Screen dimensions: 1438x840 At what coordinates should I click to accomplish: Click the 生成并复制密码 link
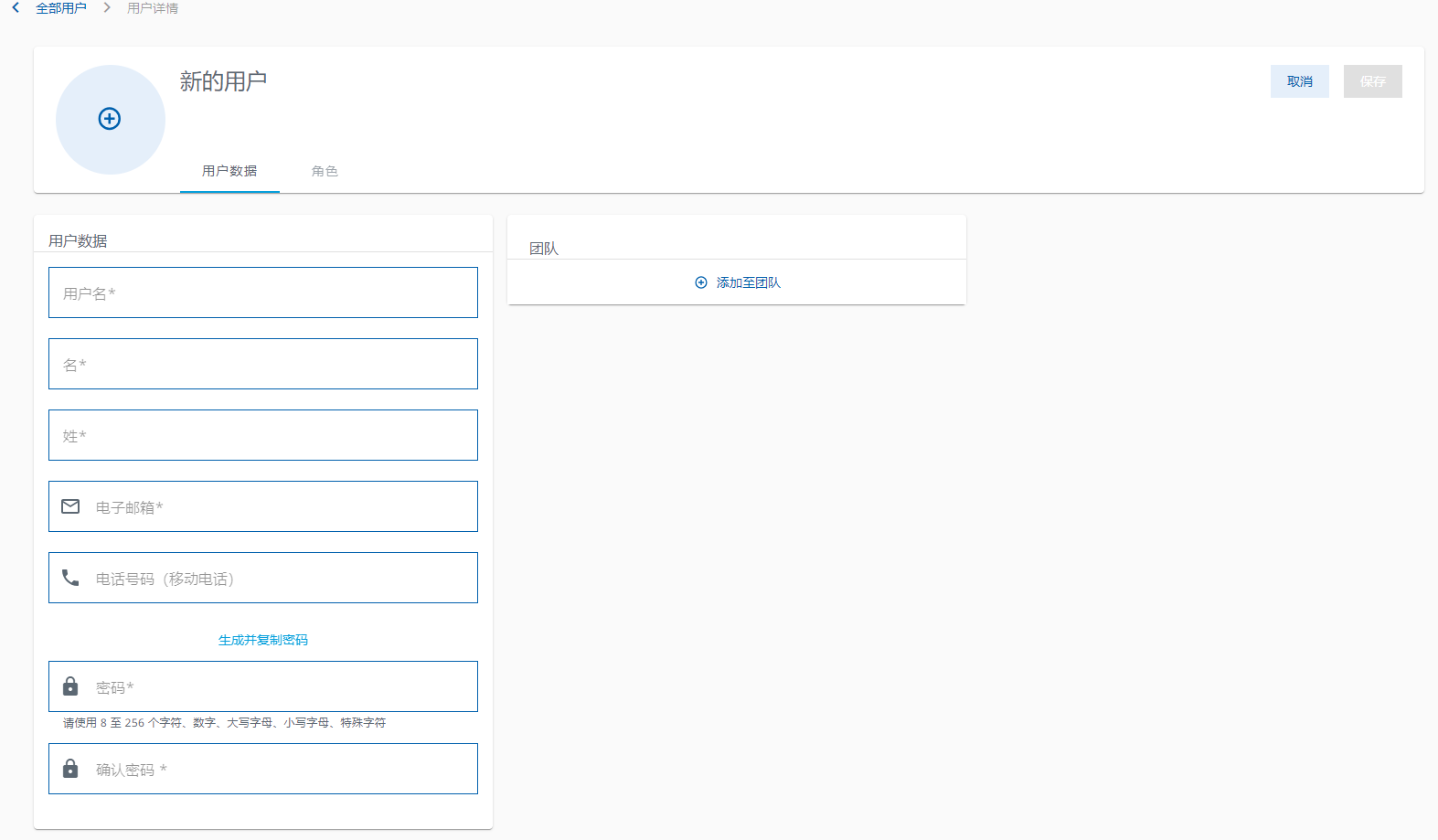point(263,640)
